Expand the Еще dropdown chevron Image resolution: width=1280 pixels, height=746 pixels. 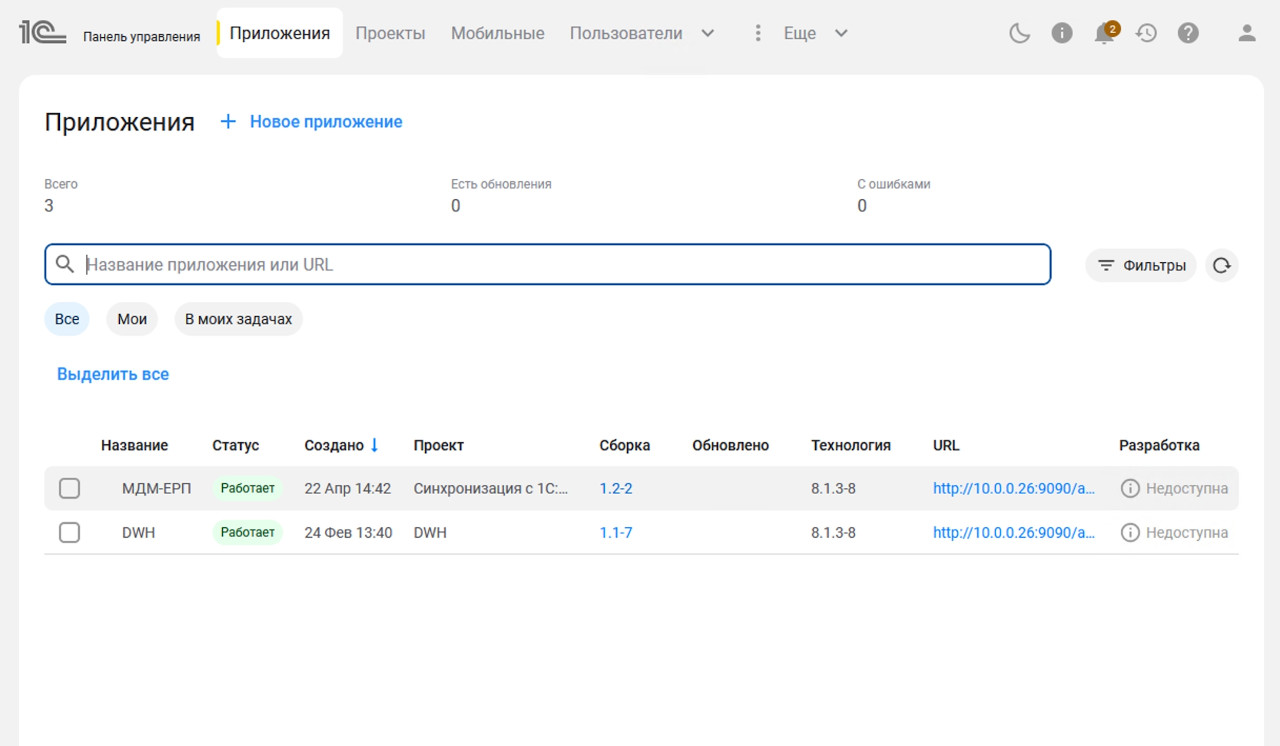tap(841, 33)
